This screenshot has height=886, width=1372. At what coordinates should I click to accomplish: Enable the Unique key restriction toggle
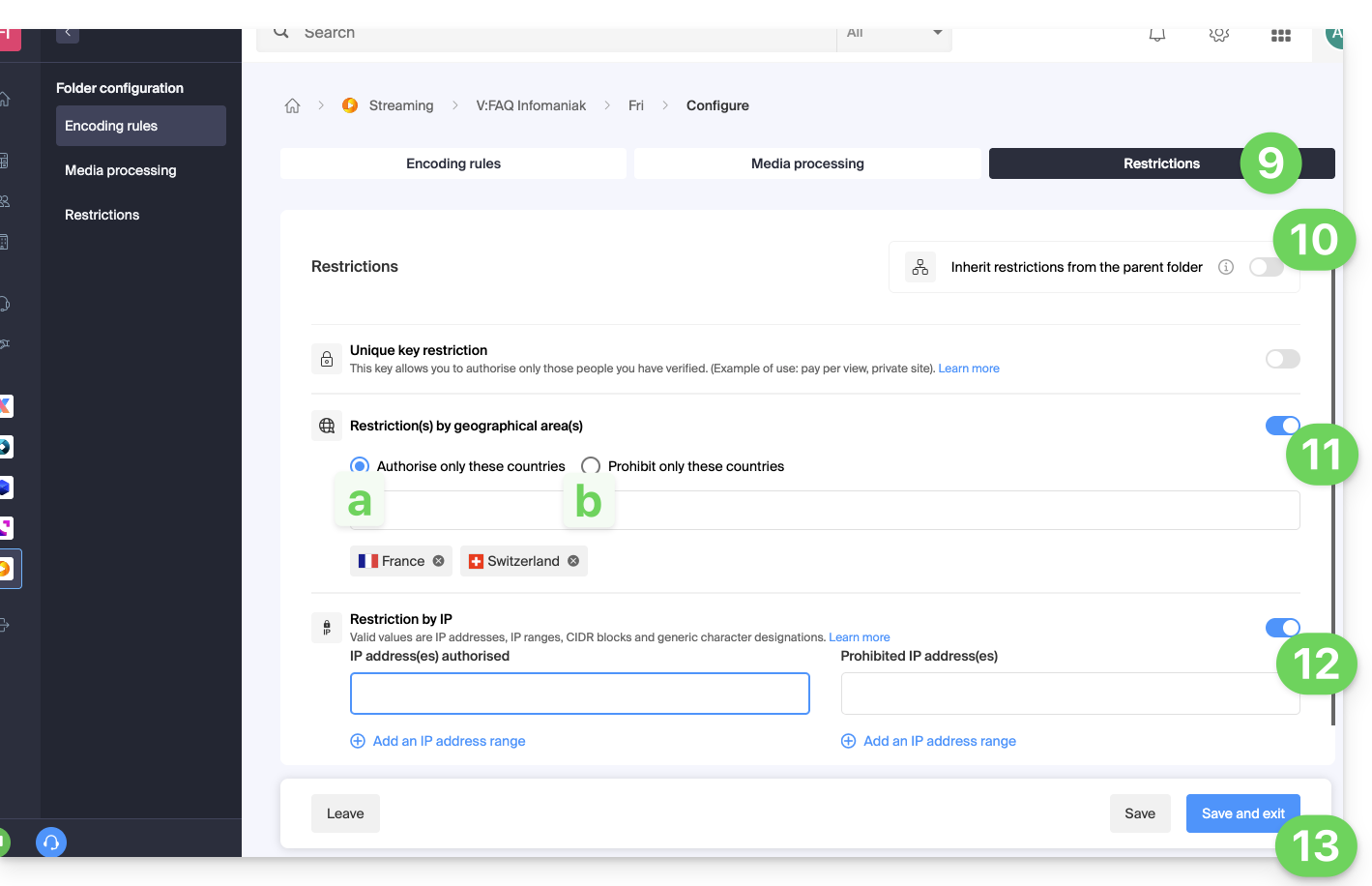(x=1282, y=359)
